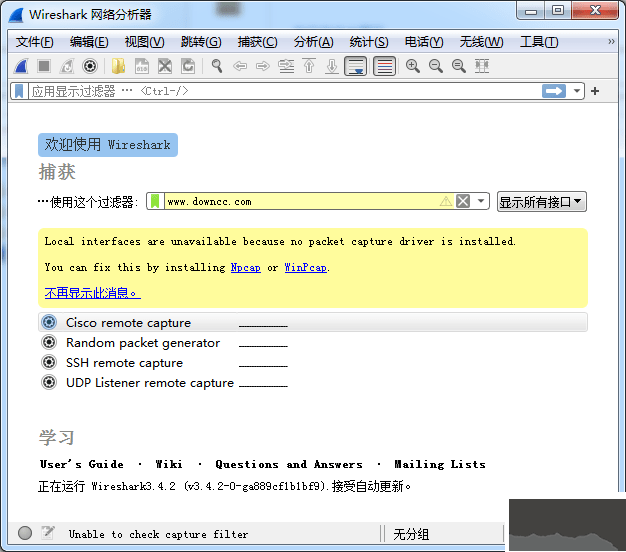This screenshot has width=626, height=552.
Task: Jump to last packet icon
Action: pos(332,66)
